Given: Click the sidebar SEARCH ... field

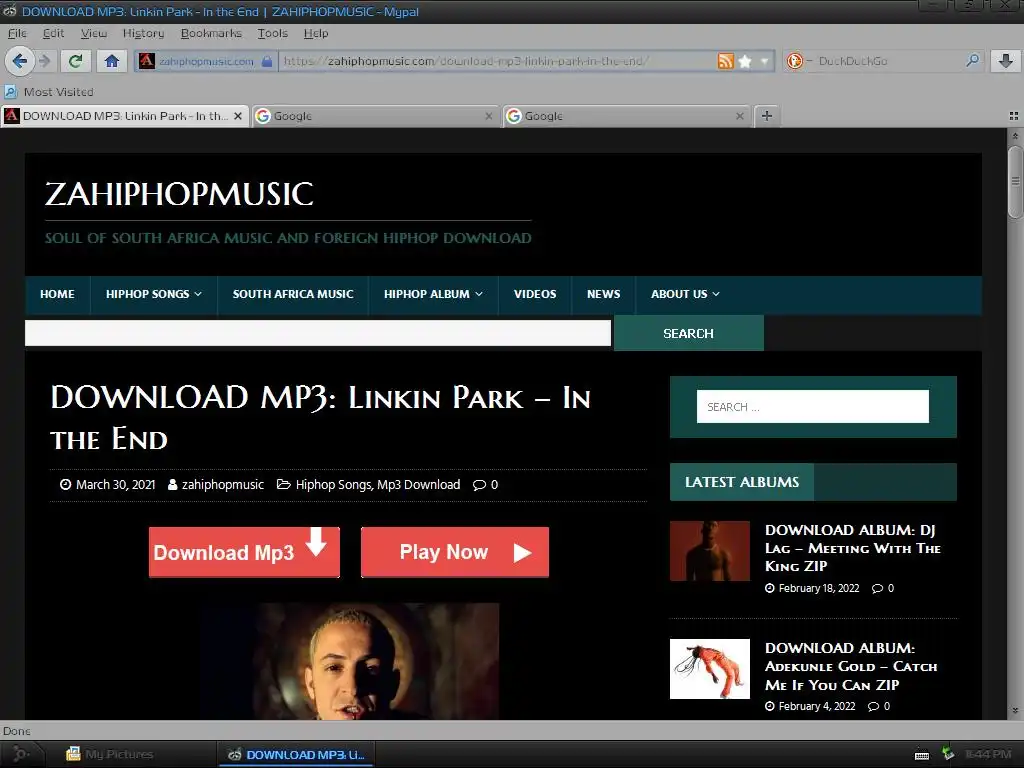Looking at the screenshot, I should point(812,407).
